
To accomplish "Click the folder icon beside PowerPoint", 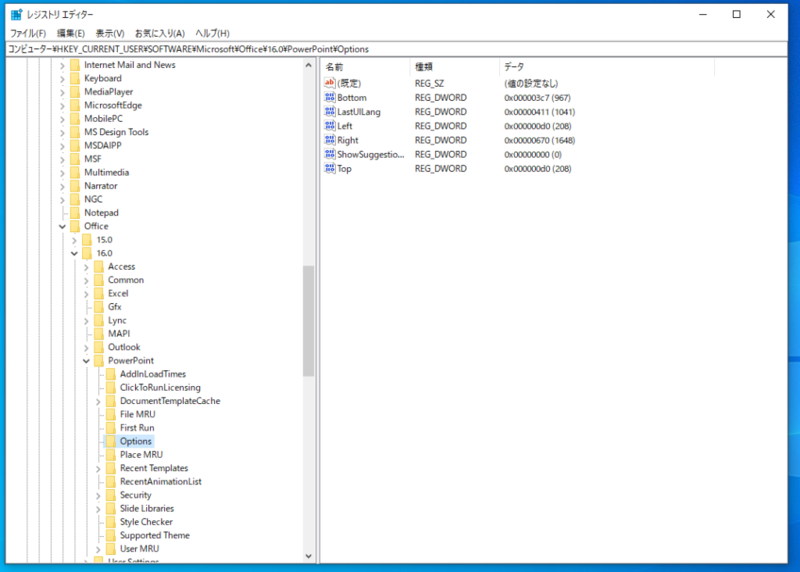I will point(98,361).
